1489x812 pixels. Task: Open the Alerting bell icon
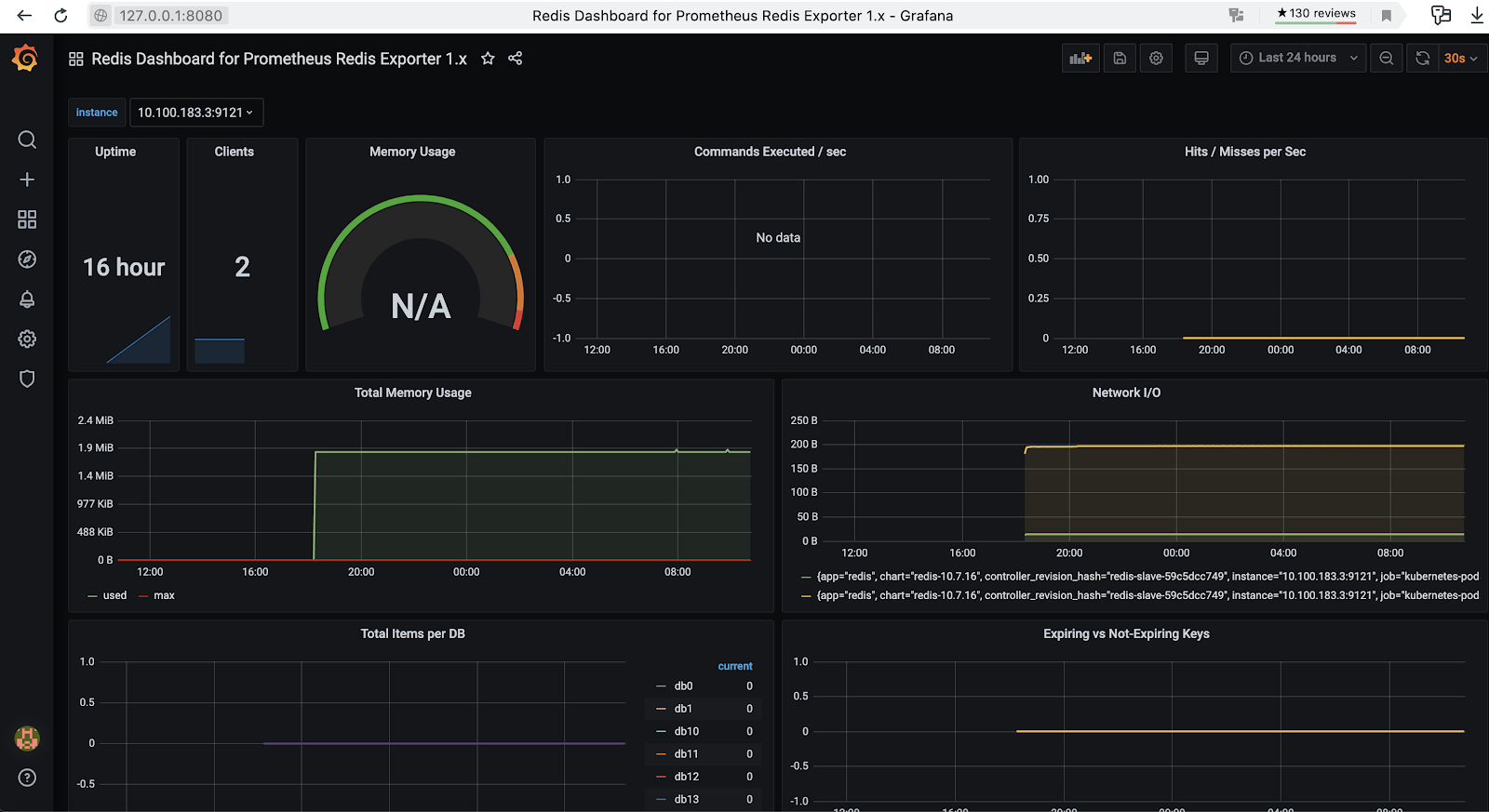click(x=27, y=300)
